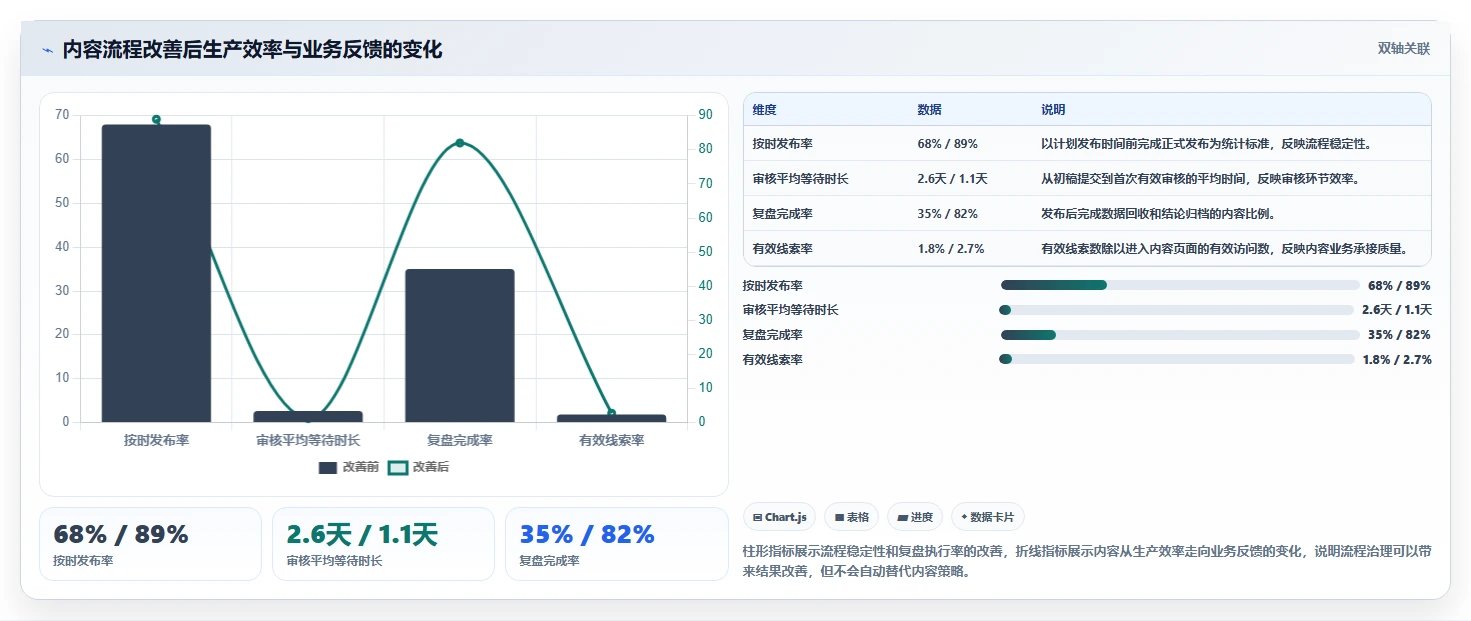Click the summary paragraph starting 柱形指标展示

click(1087, 562)
